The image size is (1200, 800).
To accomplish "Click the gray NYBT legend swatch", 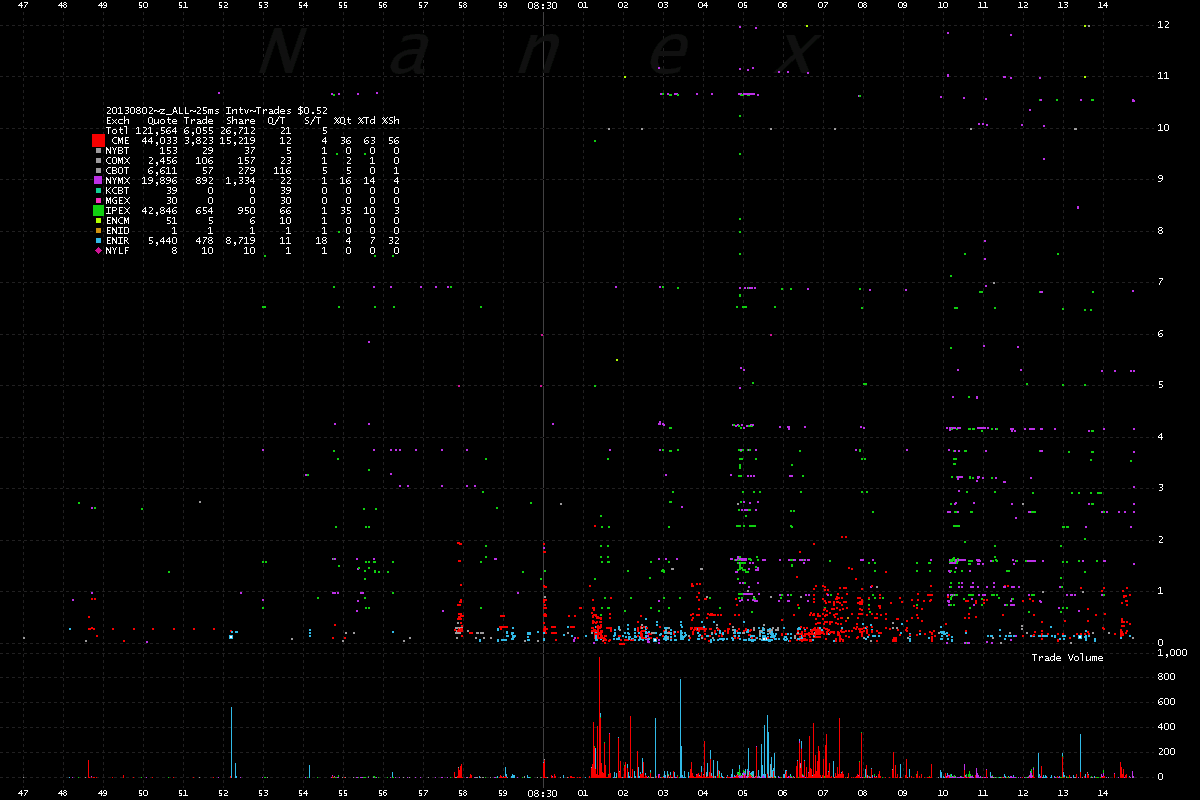I will tap(99, 151).
